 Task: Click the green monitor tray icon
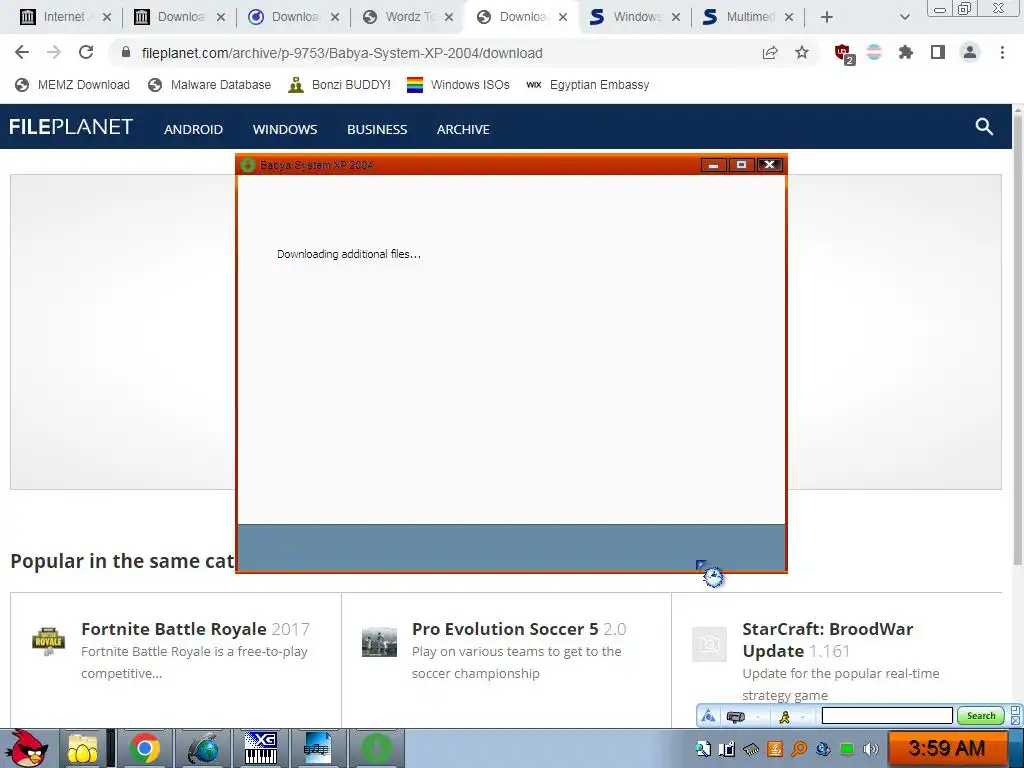pyautogui.click(x=847, y=749)
